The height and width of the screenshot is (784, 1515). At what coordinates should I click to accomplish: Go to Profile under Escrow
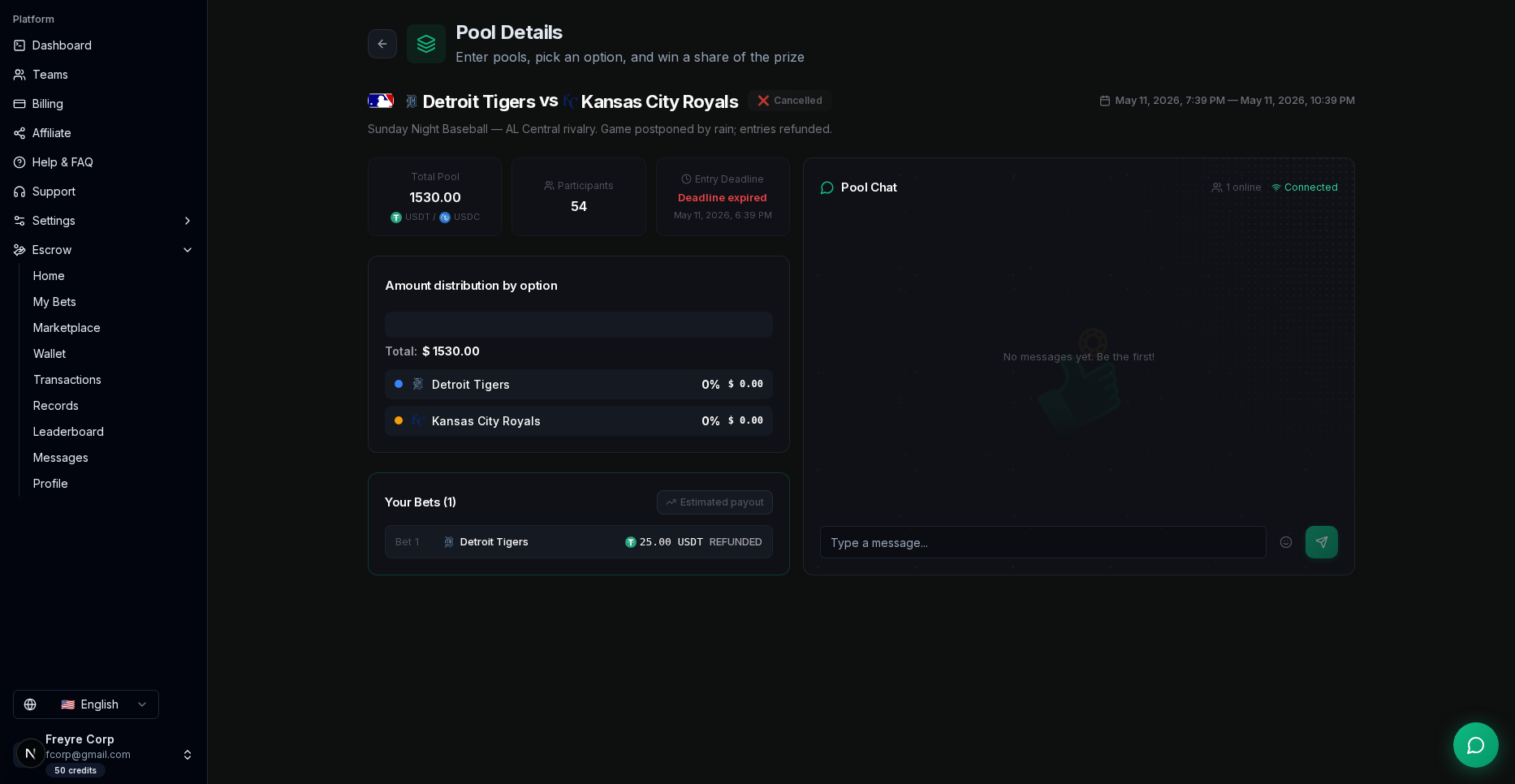(x=50, y=484)
